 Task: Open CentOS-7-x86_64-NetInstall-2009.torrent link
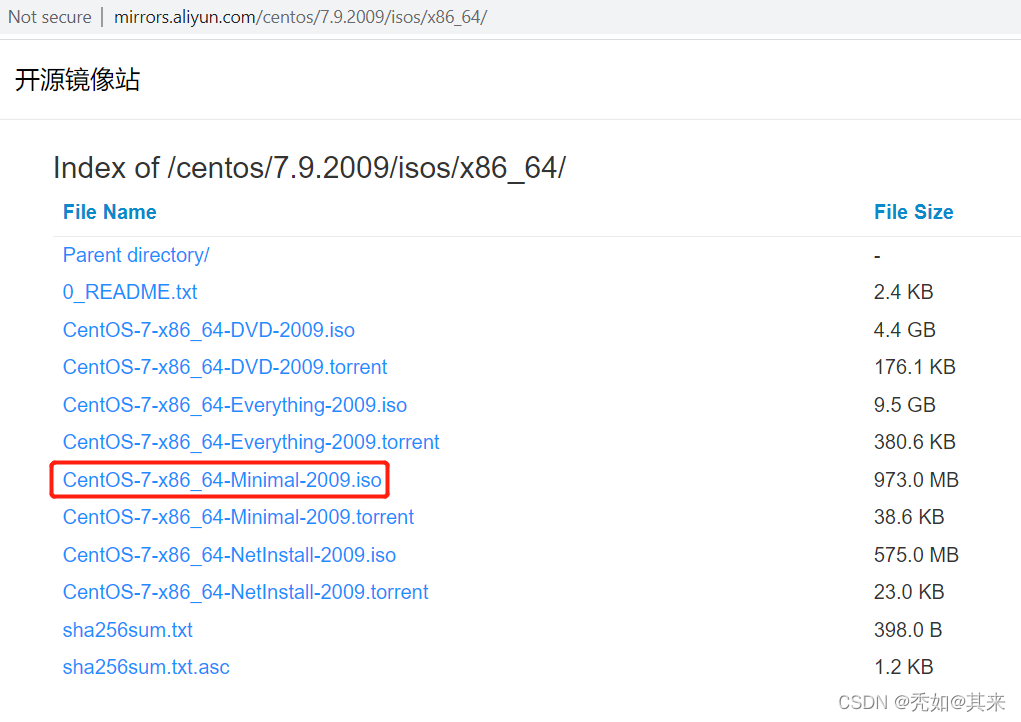pos(245,592)
